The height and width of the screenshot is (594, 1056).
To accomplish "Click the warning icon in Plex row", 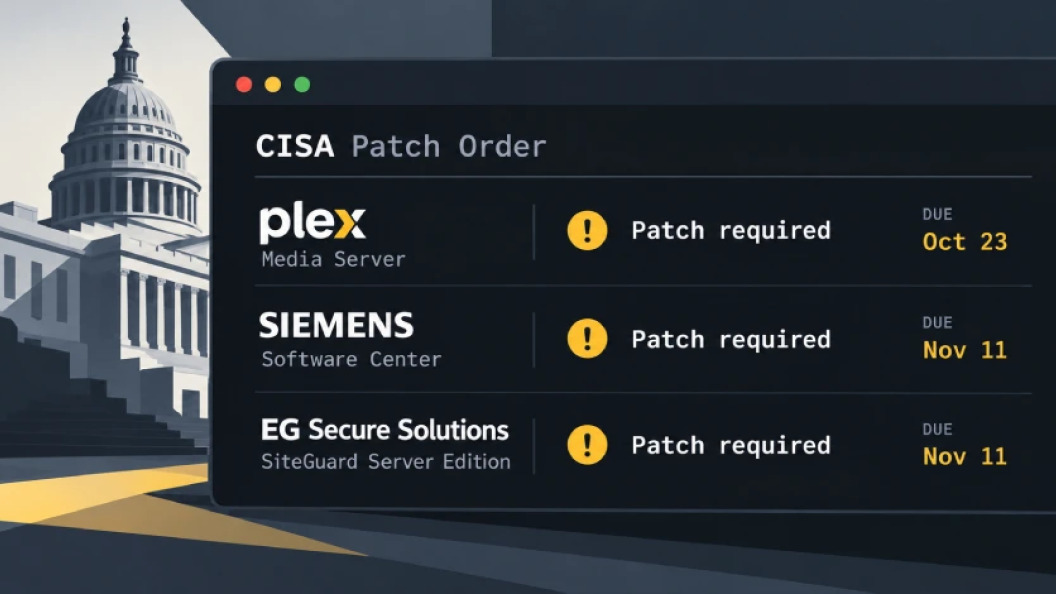I will point(587,230).
